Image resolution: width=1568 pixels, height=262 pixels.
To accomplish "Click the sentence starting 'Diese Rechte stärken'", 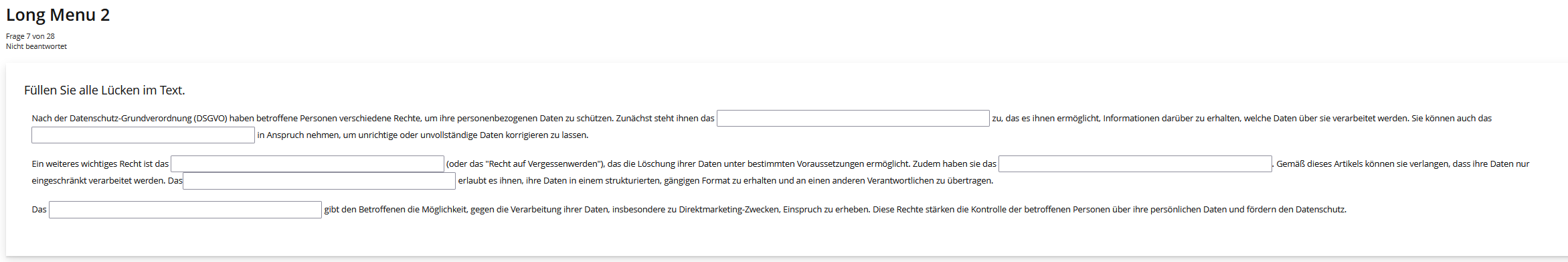I will [1110, 210].
